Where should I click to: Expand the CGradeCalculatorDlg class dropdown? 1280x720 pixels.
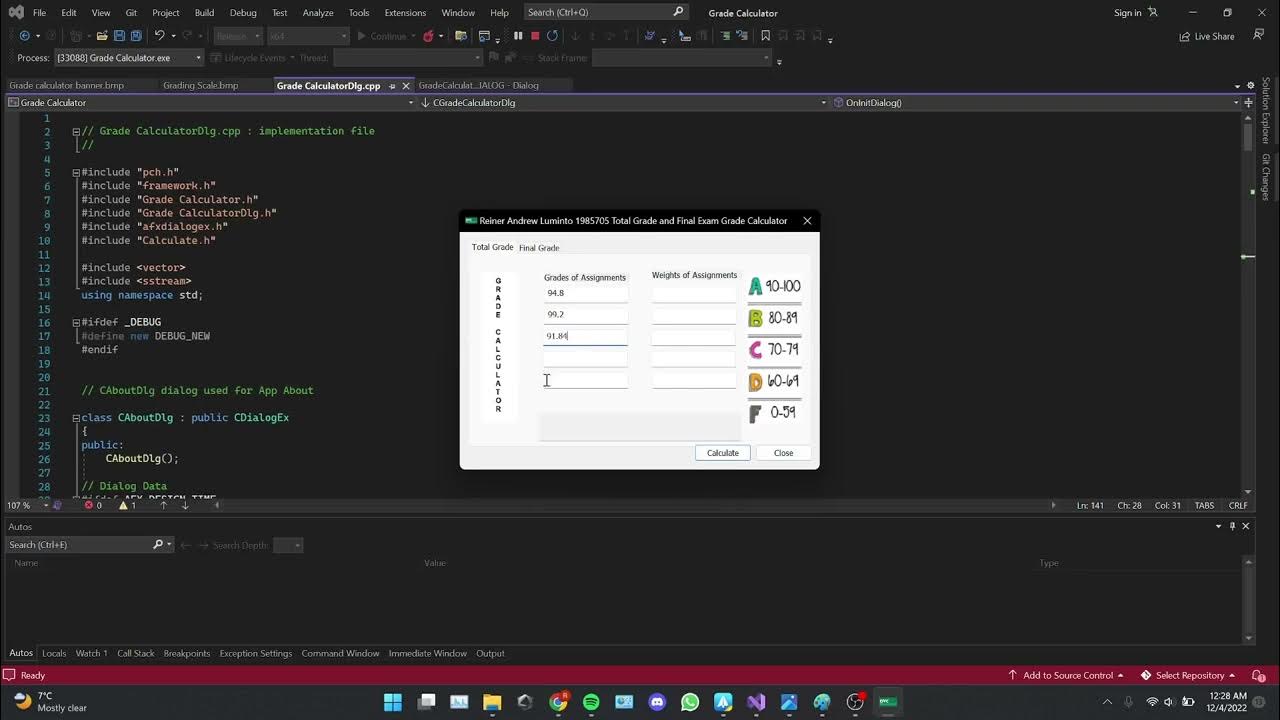[x=824, y=103]
